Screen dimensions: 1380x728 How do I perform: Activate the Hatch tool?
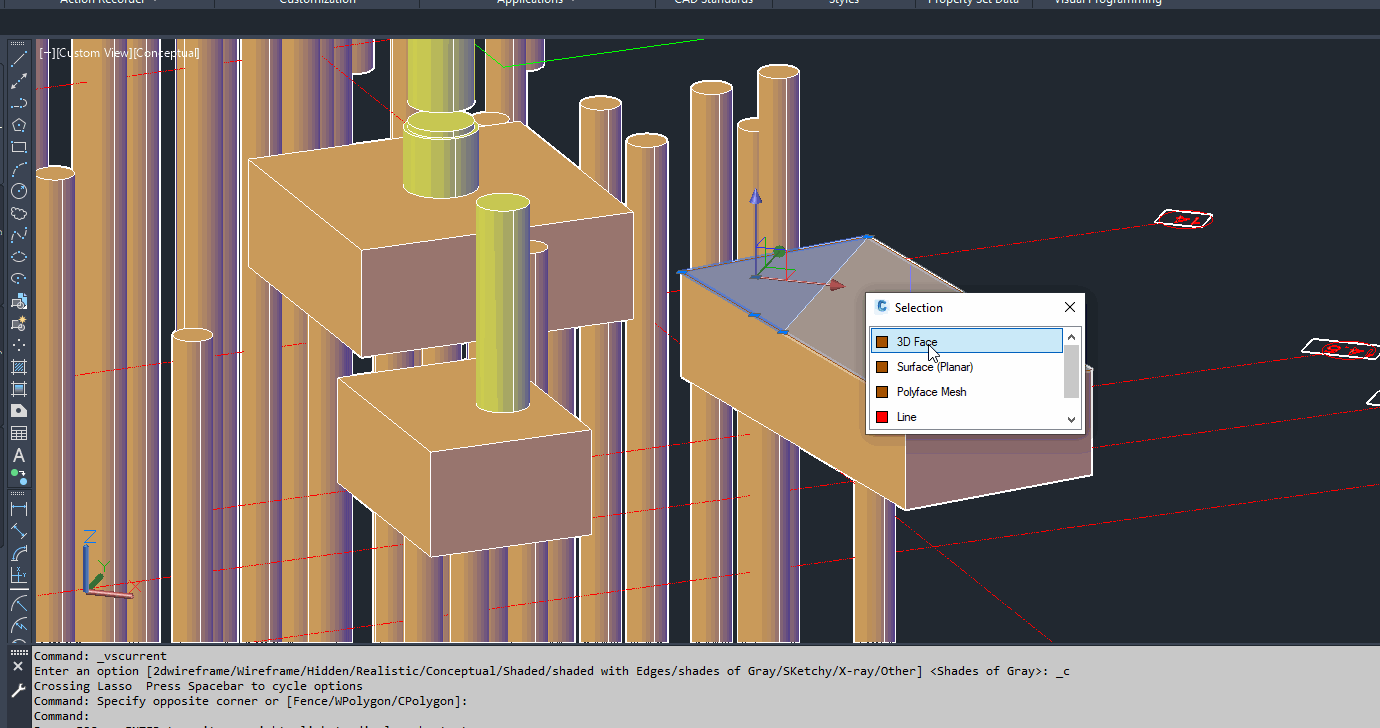point(18,366)
